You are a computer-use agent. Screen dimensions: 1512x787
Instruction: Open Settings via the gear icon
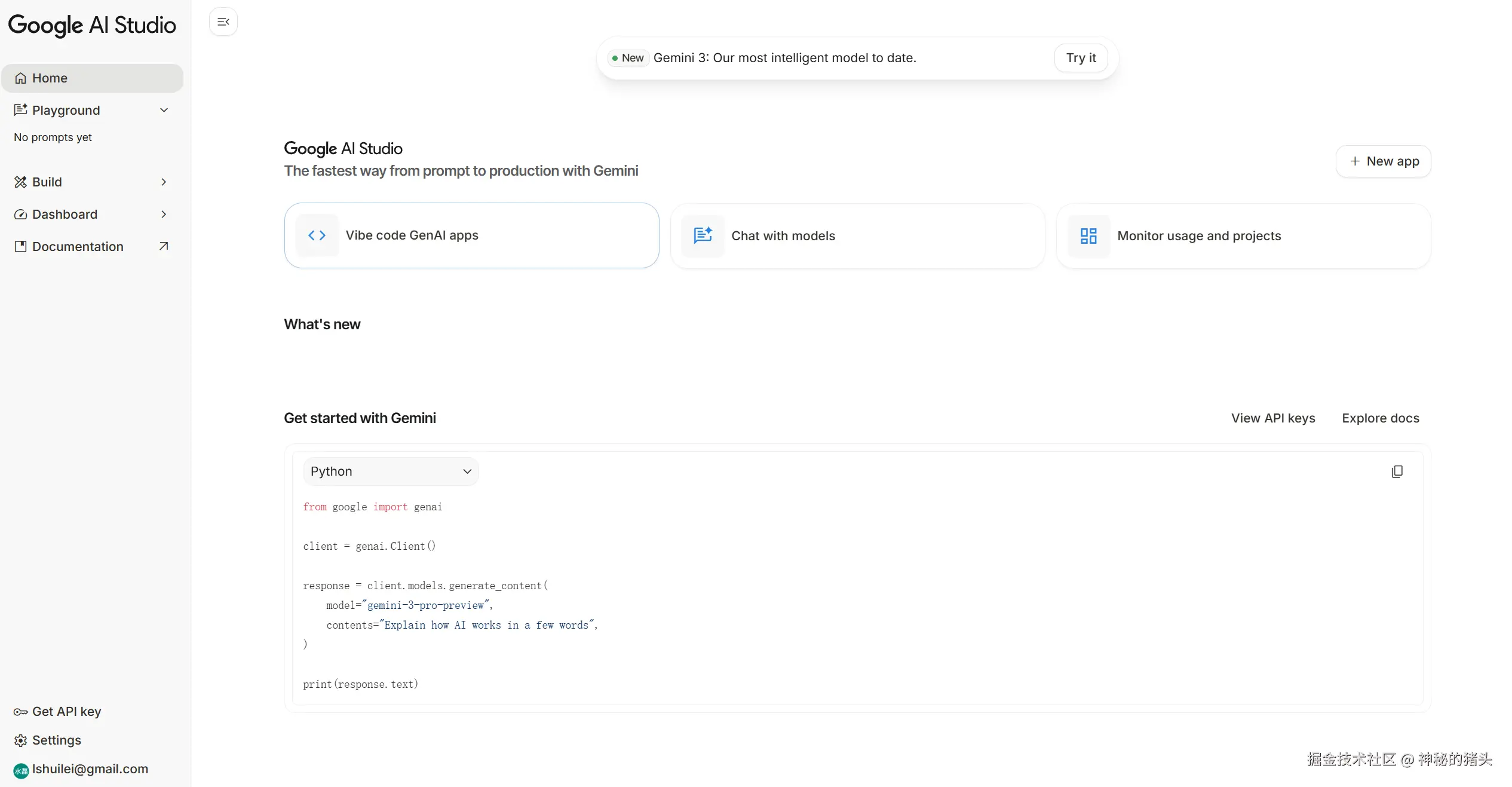pyautogui.click(x=20, y=740)
